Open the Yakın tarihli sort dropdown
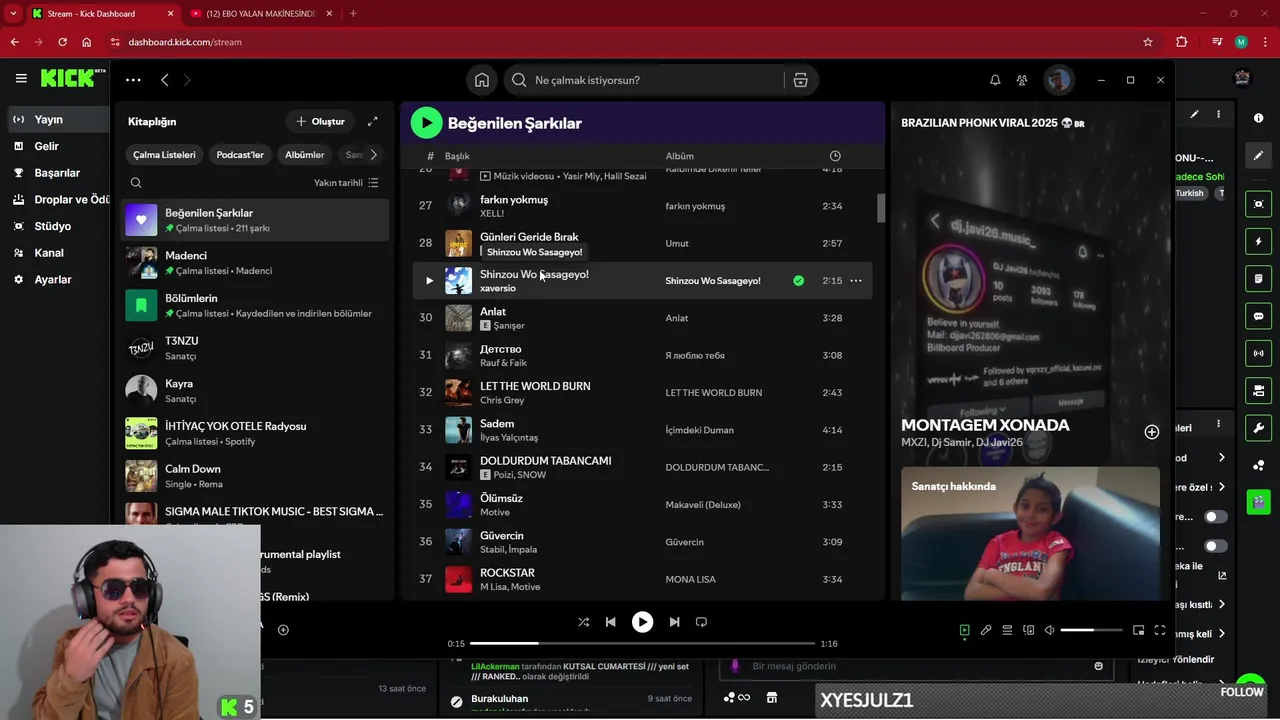 pos(346,183)
